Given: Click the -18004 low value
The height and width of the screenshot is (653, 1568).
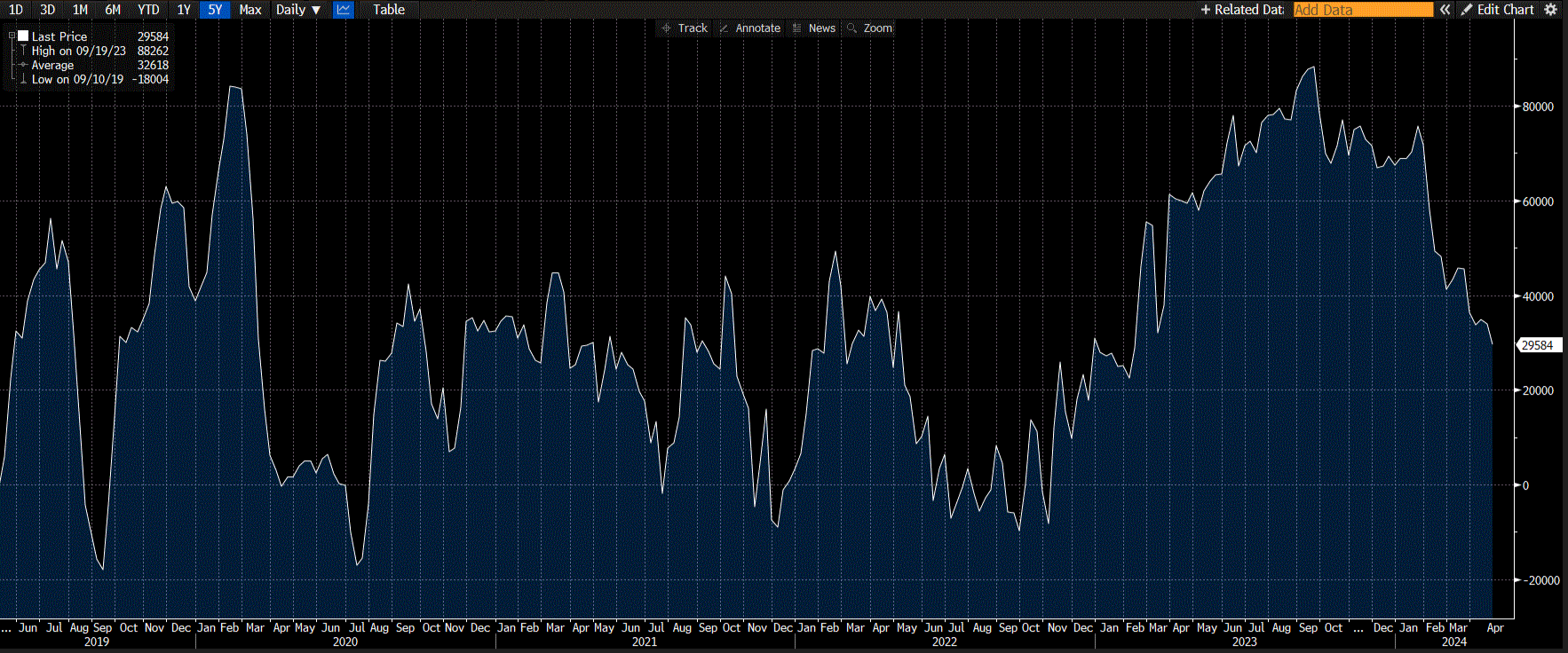Looking at the screenshot, I should pyautogui.click(x=151, y=79).
